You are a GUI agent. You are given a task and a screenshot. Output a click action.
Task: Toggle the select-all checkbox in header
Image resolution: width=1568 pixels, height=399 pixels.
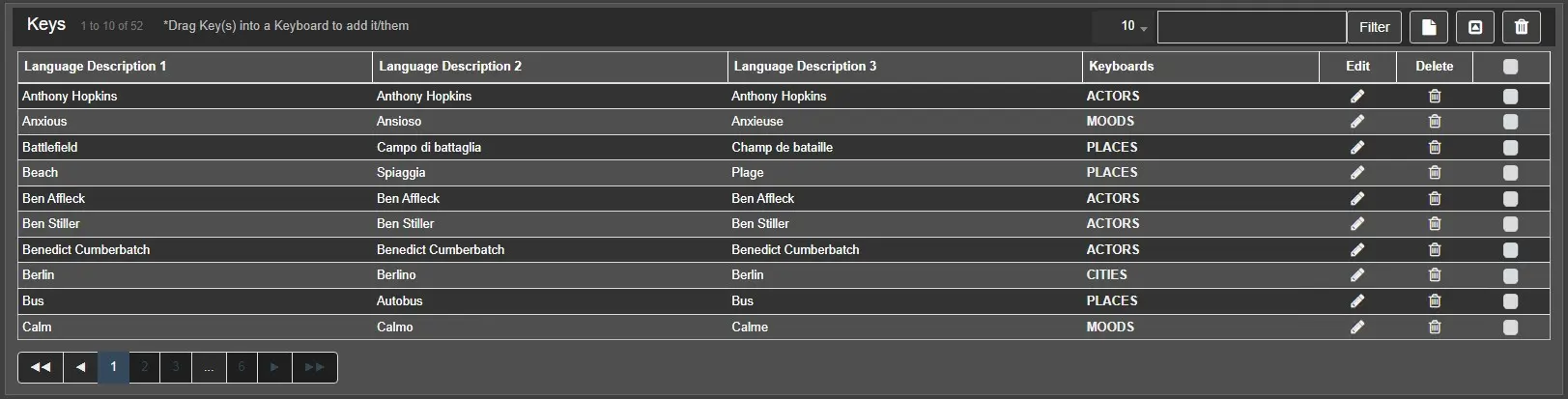(1511, 67)
